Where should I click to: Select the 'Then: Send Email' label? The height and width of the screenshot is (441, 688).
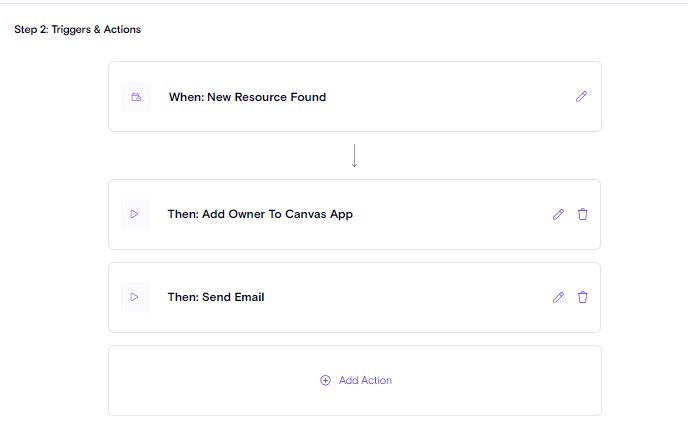[216, 297]
